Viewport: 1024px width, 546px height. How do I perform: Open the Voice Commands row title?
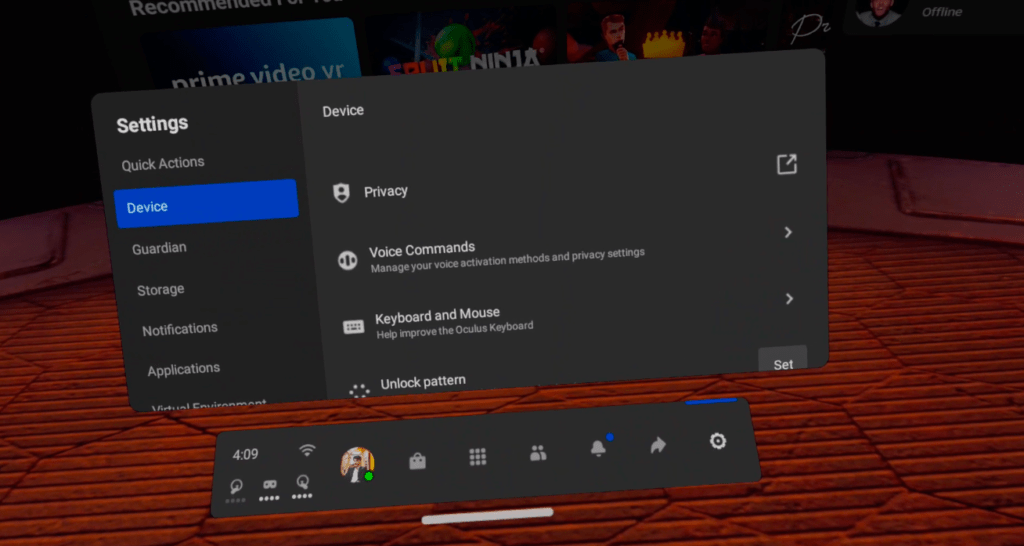click(422, 249)
